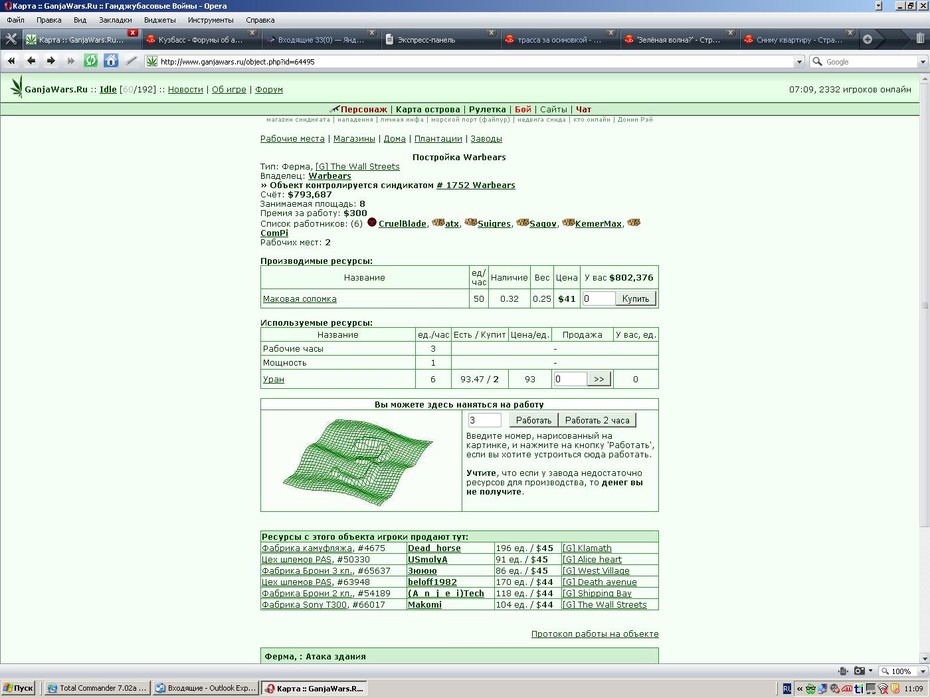Viewport: 930px width, 698px height.
Task: Click the green wireframe captcha image
Action: pos(358,461)
